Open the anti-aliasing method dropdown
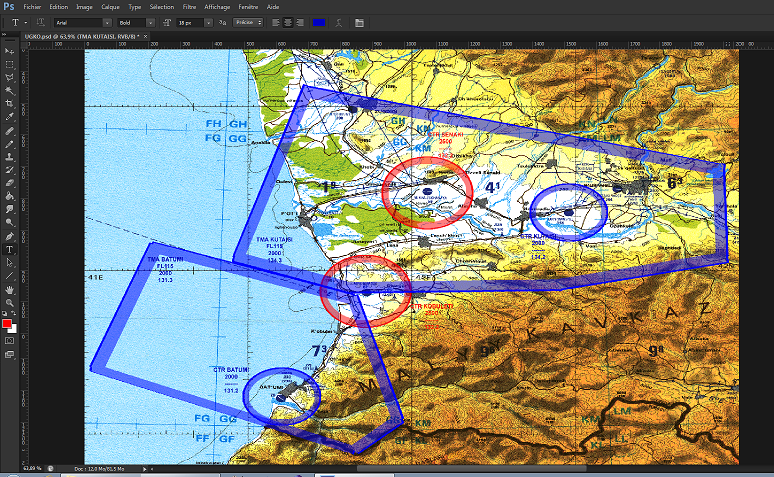The image size is (774, 477). click(248, 23)
